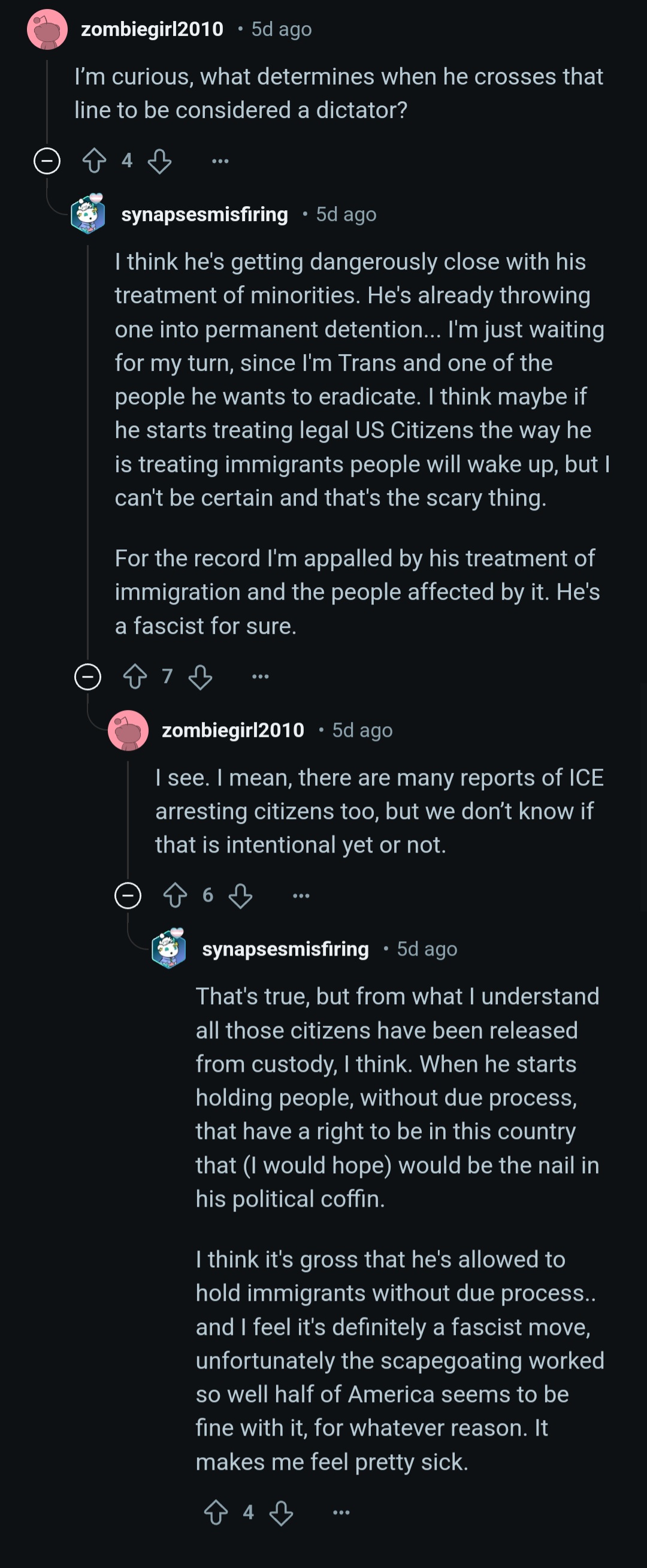Open more options on 6-vote comment
The image size is (647, 1568).
point(301,895)
